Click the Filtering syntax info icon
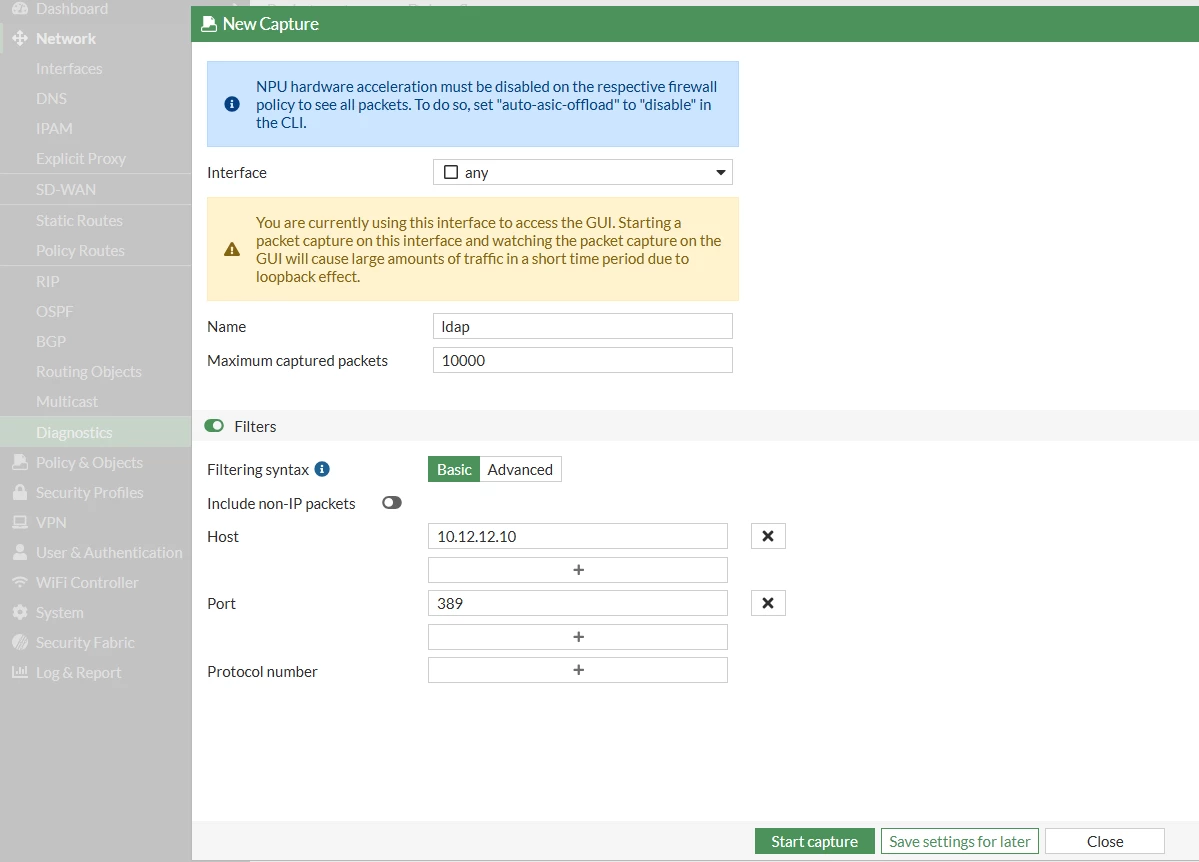This screenshot has height=862, width=1199. pyautogui.click(x=322, y=469)
